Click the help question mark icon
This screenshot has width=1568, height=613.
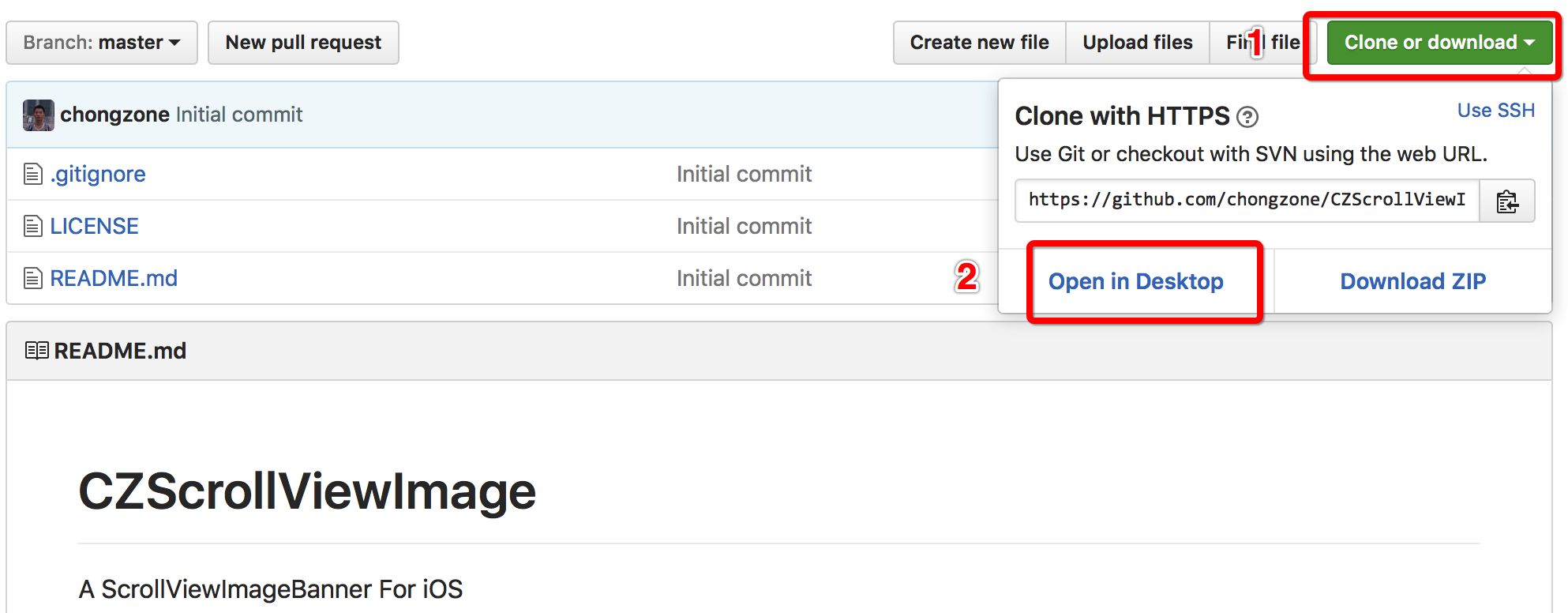(1247, 118)
